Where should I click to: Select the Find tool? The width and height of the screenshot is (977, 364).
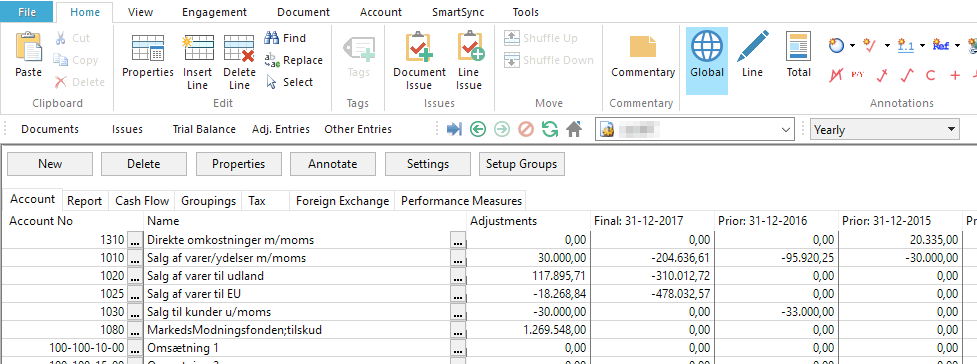click(285, 38)
